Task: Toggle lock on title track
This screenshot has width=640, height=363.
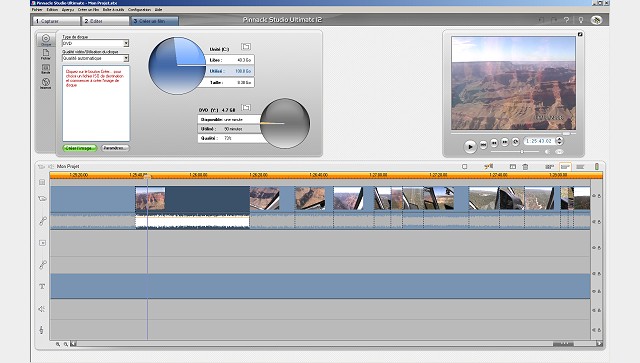Action: (599, 291)
